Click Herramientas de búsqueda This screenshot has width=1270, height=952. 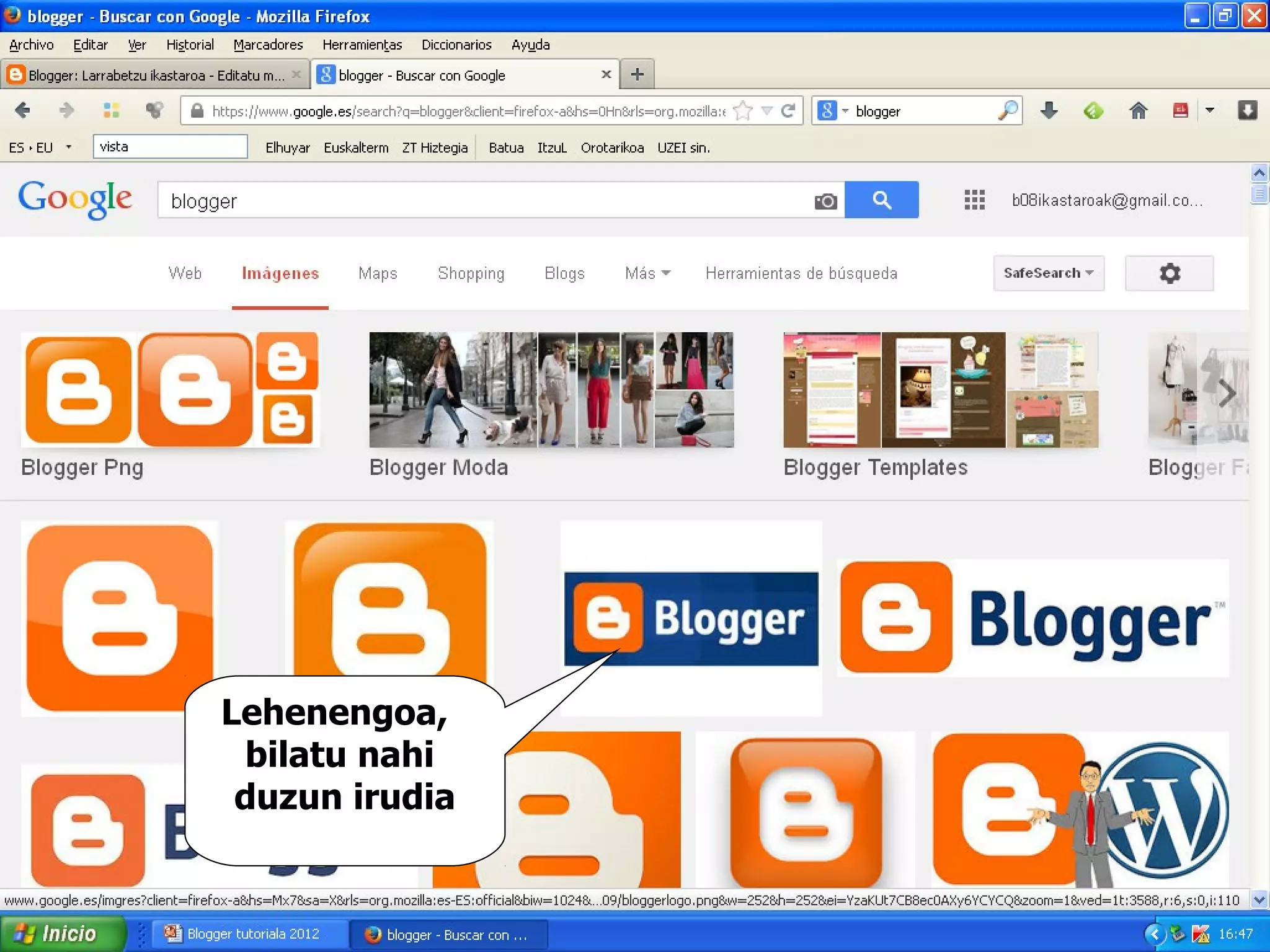click(801, 273)
